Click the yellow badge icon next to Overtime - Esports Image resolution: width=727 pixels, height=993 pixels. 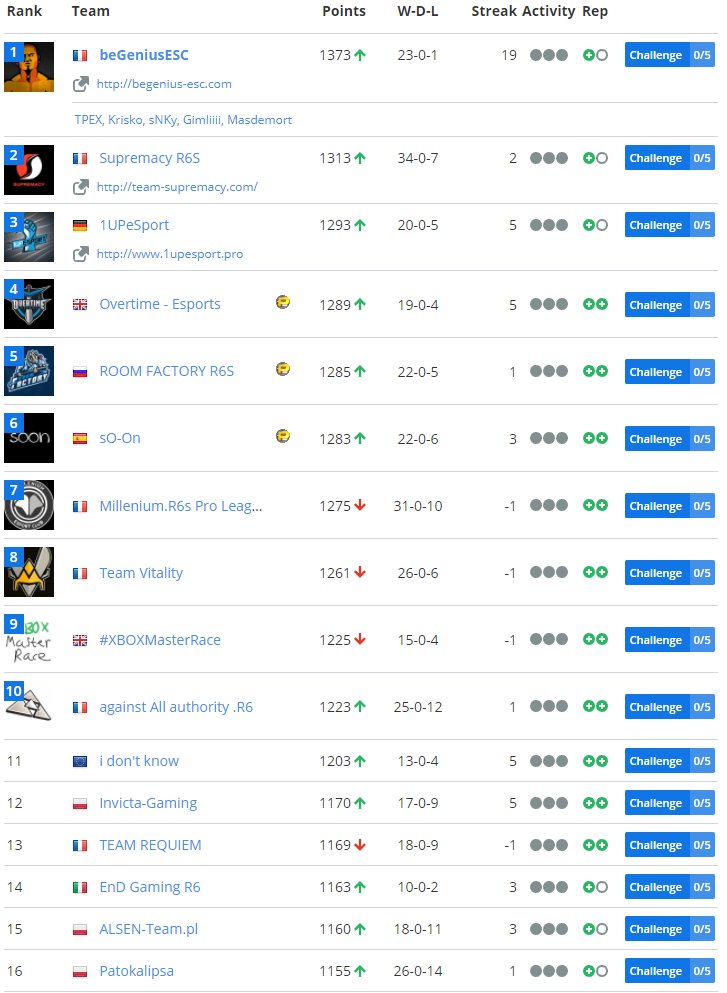tap(283, 302)
